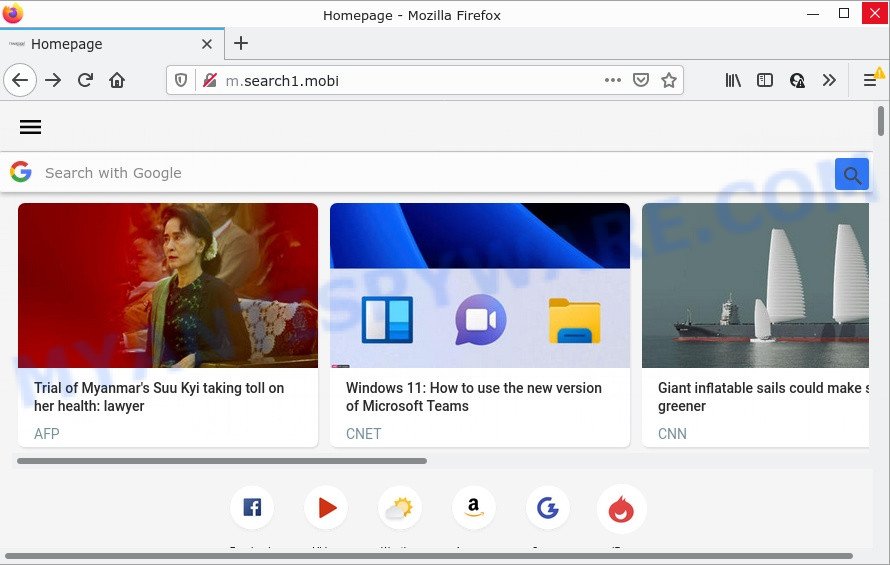
Task: Open the extension icon with warning badge
Action: point(797,80)
